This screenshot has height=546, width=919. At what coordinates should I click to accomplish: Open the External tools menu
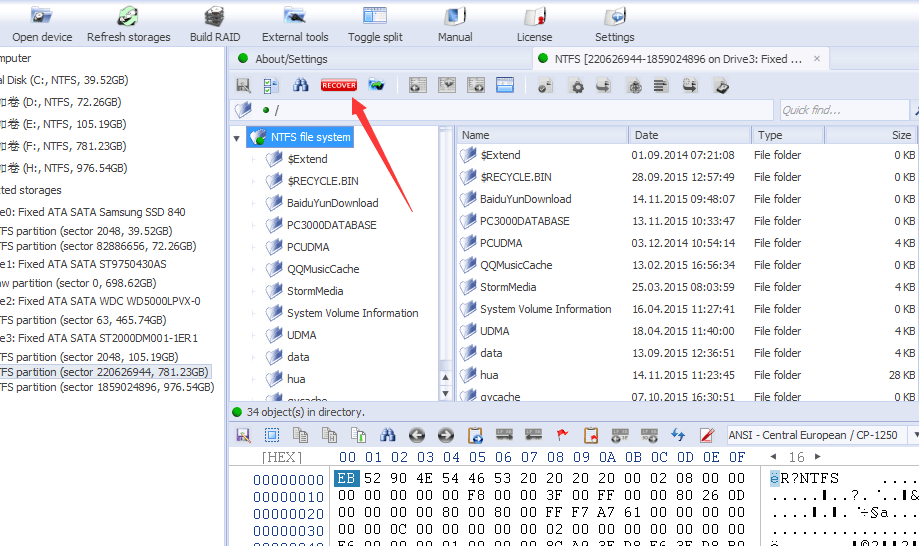point(295,24)
